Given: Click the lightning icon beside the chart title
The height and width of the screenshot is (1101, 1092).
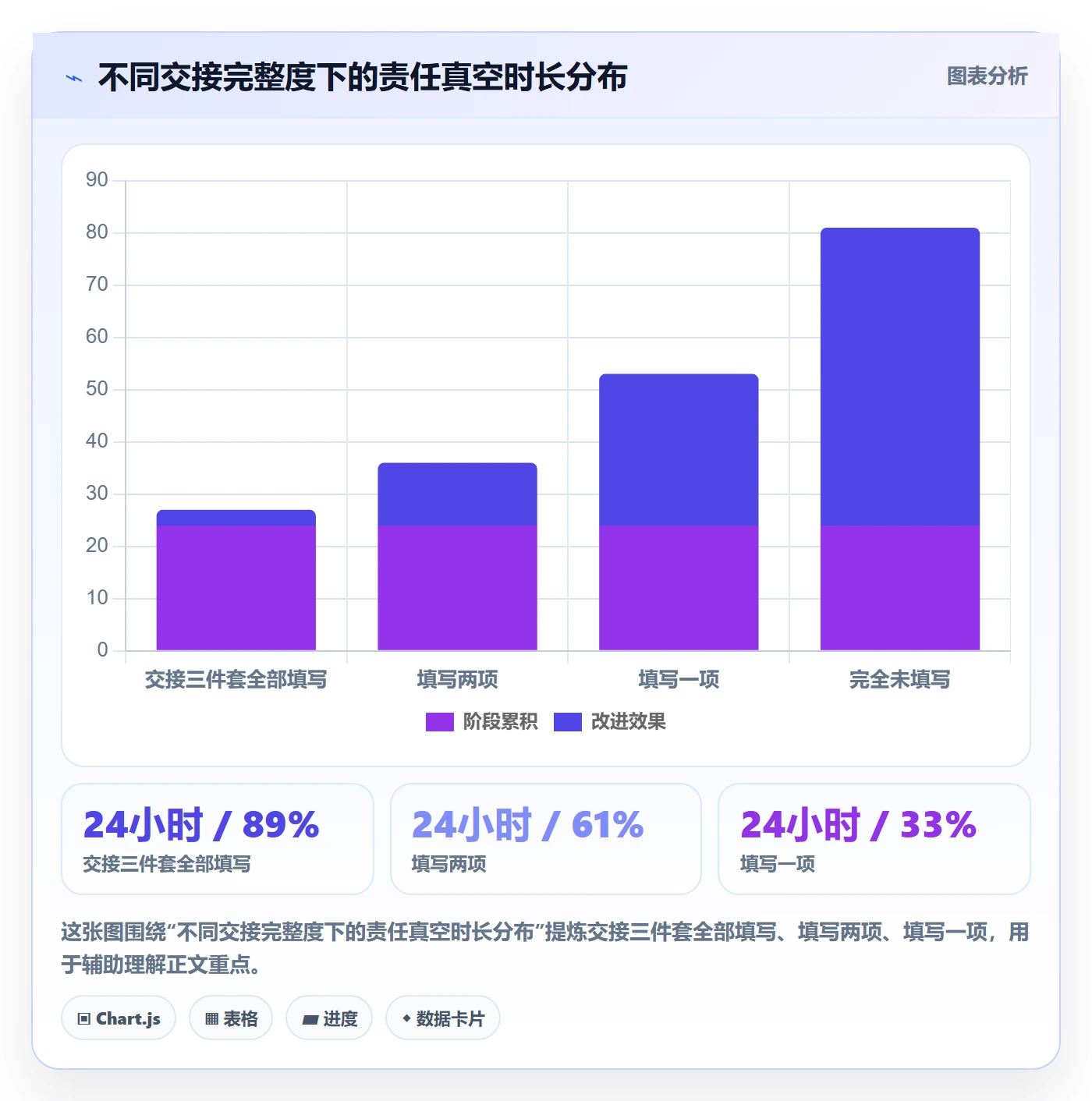Looking at the screenshot, I should (x=74, y=78).
